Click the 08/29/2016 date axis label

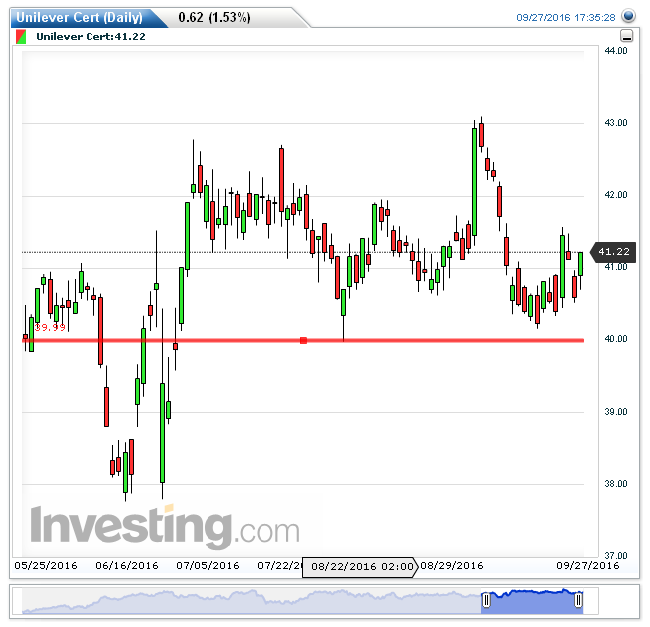pos(452,566)
